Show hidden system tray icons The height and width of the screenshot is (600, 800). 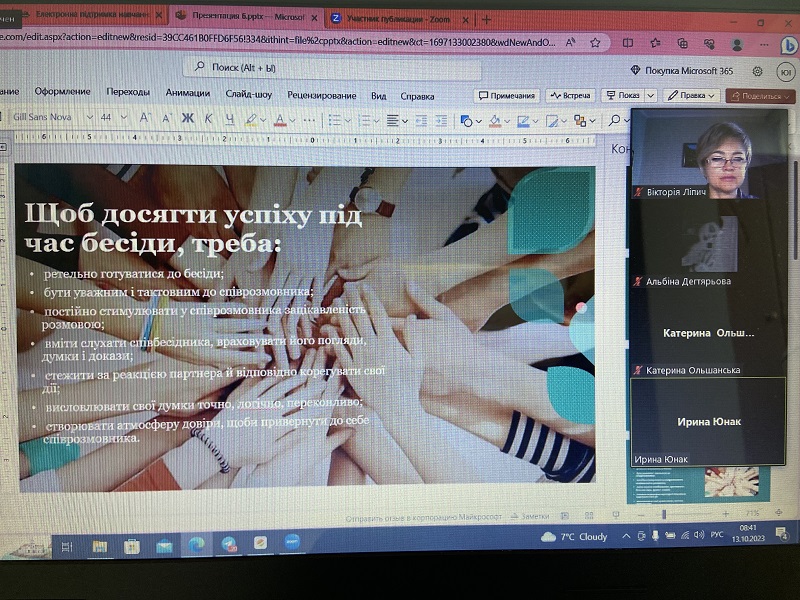pyautogui.click(x=626, y=536)
